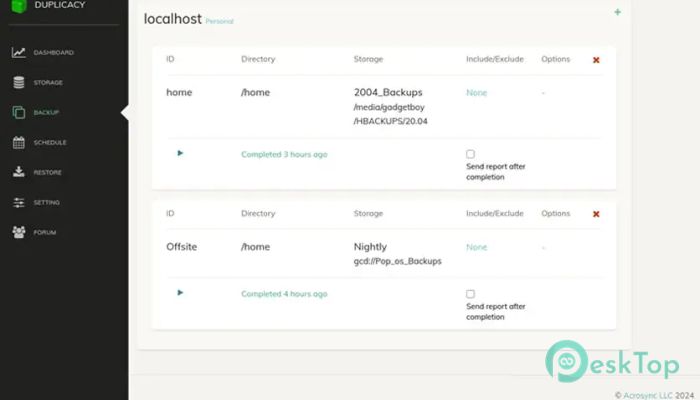Viewport: 700px width, 400px height.
Task: Go to Schedule menu item
Action: [x=50, y=142]
